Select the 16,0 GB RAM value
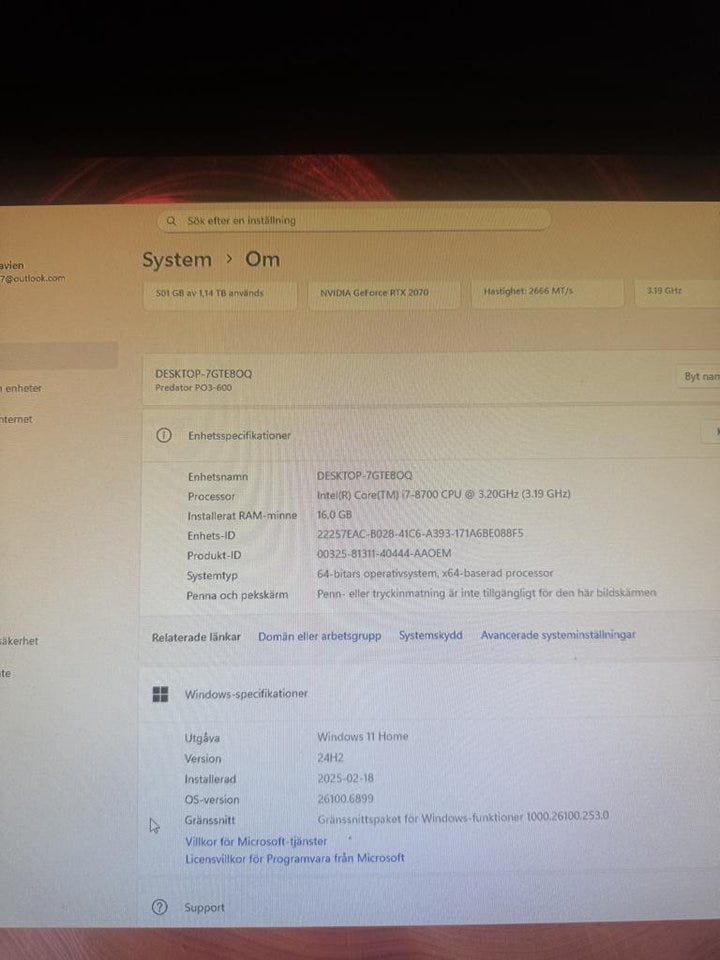Image resolution: width=720 pixels, height=960 pixels. [x=334, y=514]
